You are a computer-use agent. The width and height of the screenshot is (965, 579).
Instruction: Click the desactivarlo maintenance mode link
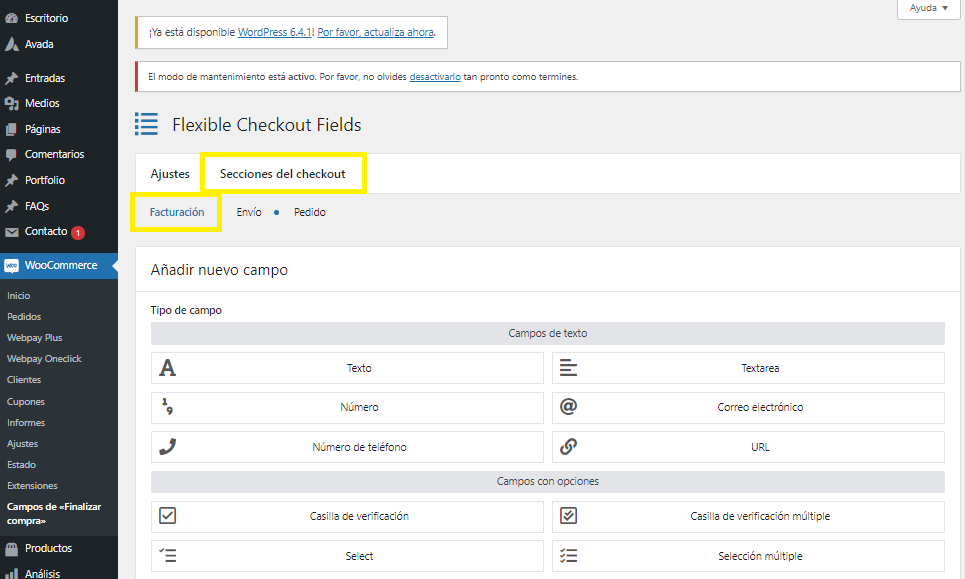(435, 77)
